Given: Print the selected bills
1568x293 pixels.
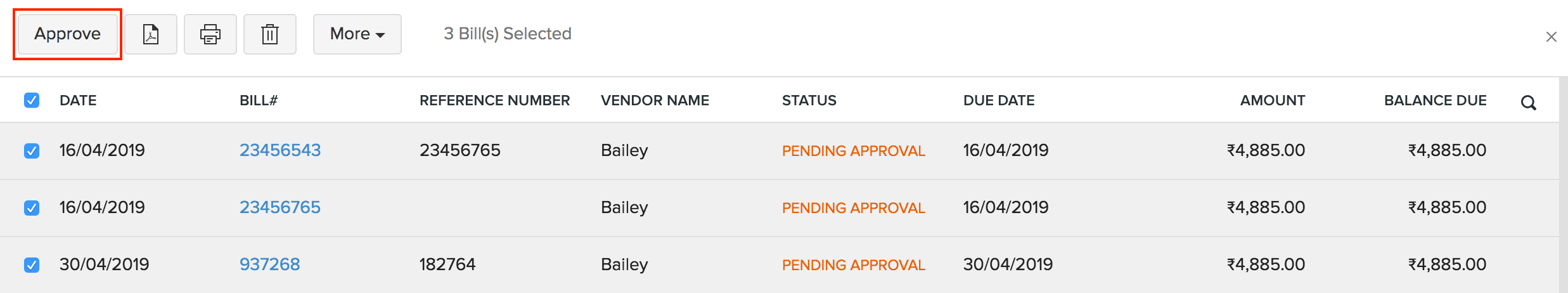Looking at the screenshot, I should pyautogui.click(x=210, y=34).
